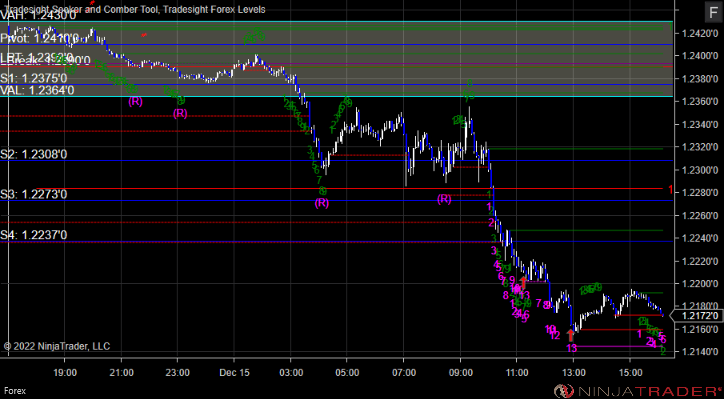Click the 1.2260'0 price axis label
Viewport: 724px width, 399px height.
pyautogui.click(x=700, y=215)
